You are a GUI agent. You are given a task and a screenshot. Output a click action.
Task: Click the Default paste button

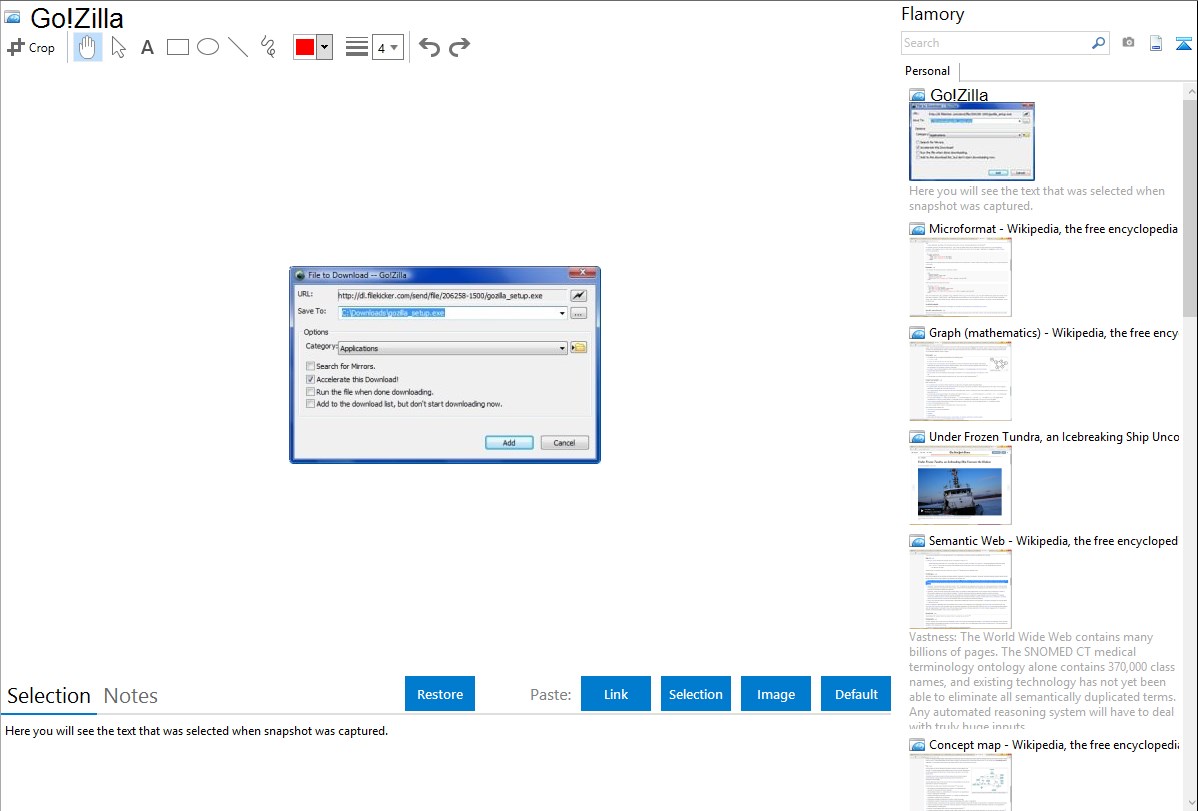tap(856, 694)
